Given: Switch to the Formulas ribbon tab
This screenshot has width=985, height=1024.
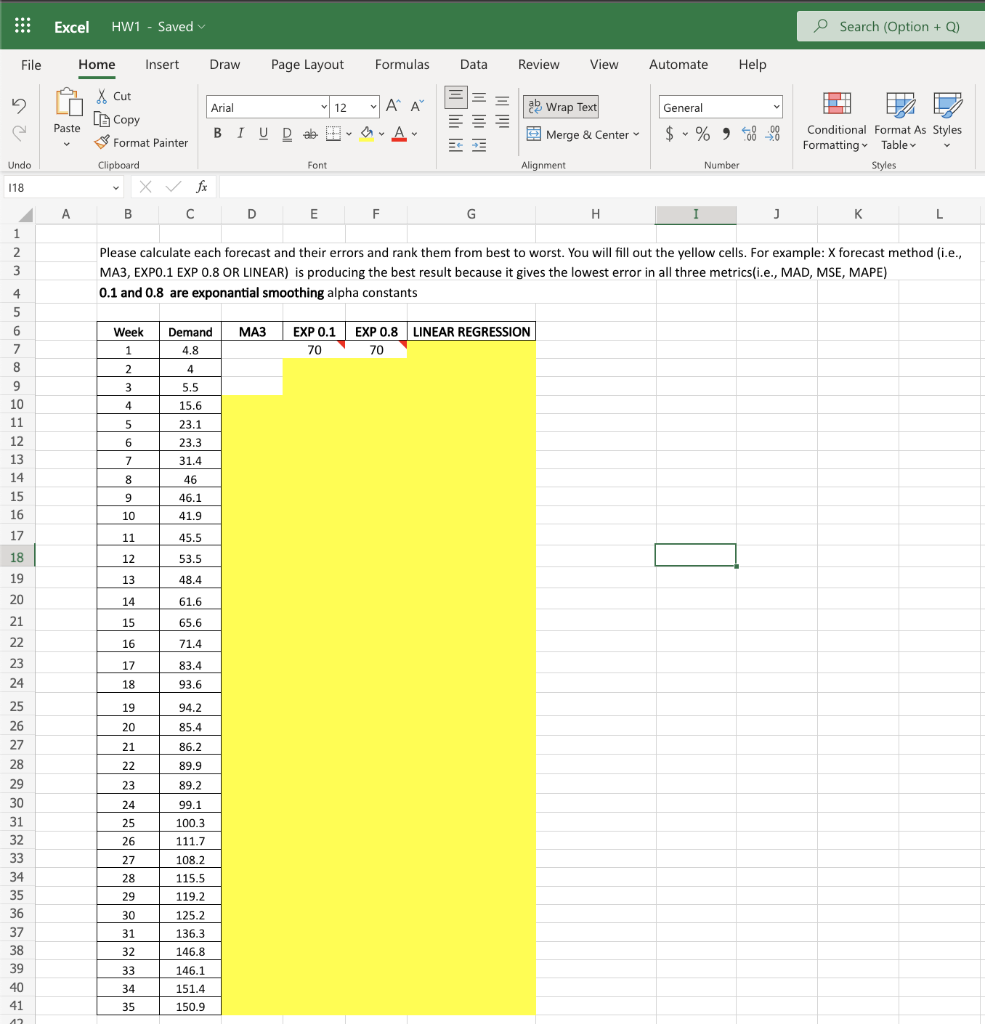Looking at the screenshot, I should 402,64.
